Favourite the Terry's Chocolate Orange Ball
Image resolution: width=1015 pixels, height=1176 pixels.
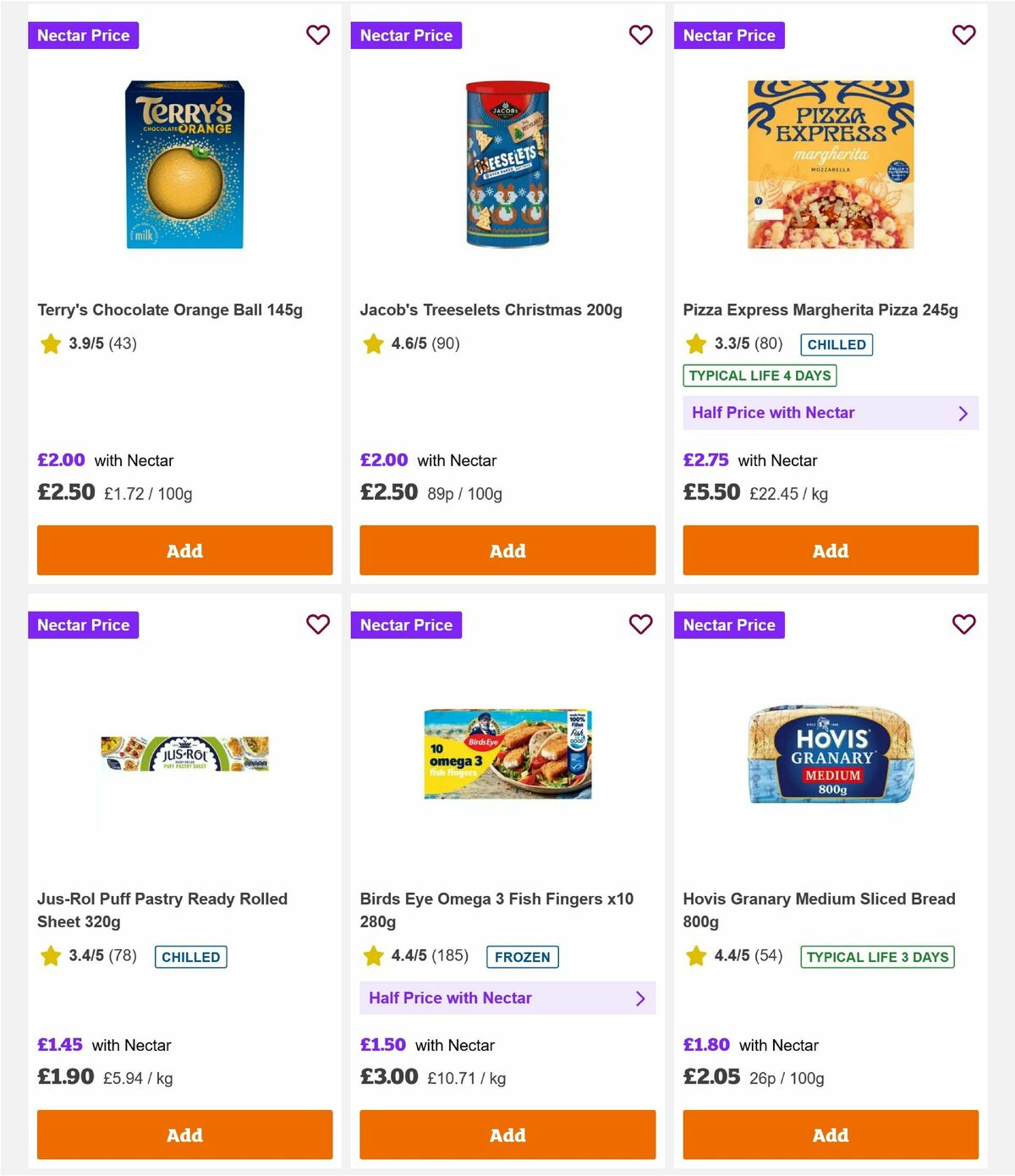(318, 35)
